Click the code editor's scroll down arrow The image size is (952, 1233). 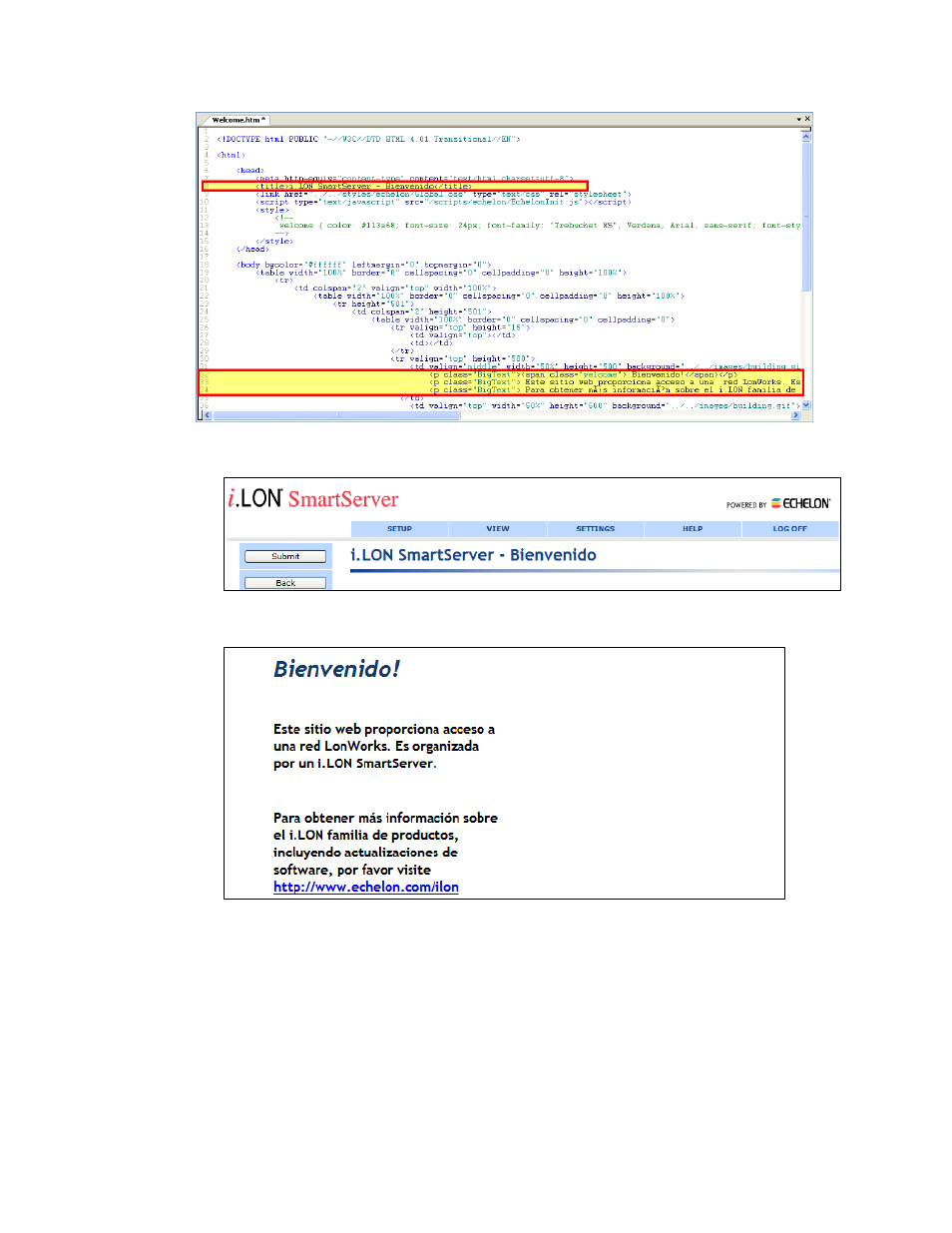(806, 405)
